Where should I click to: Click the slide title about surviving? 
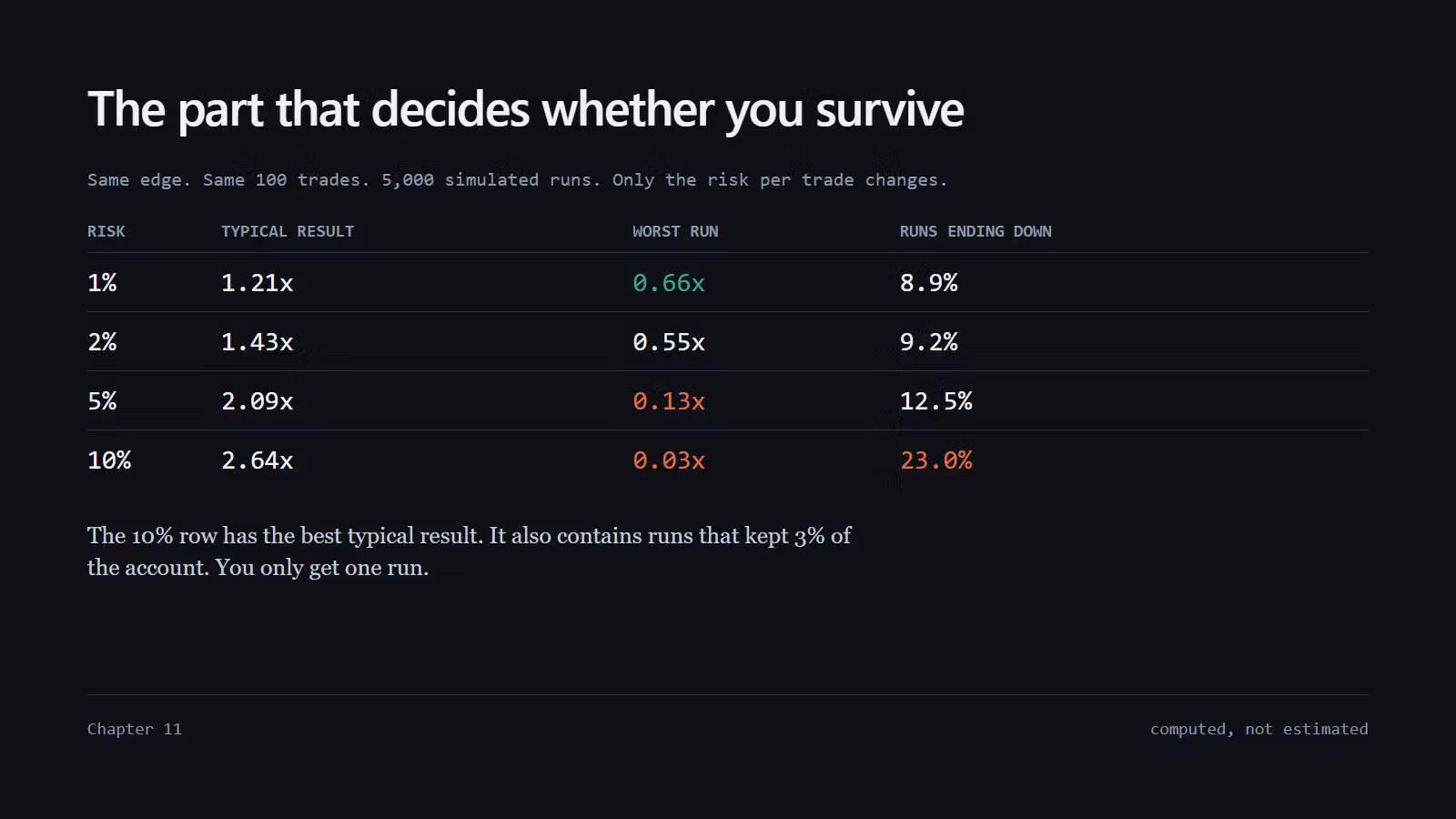coord(525,110)
